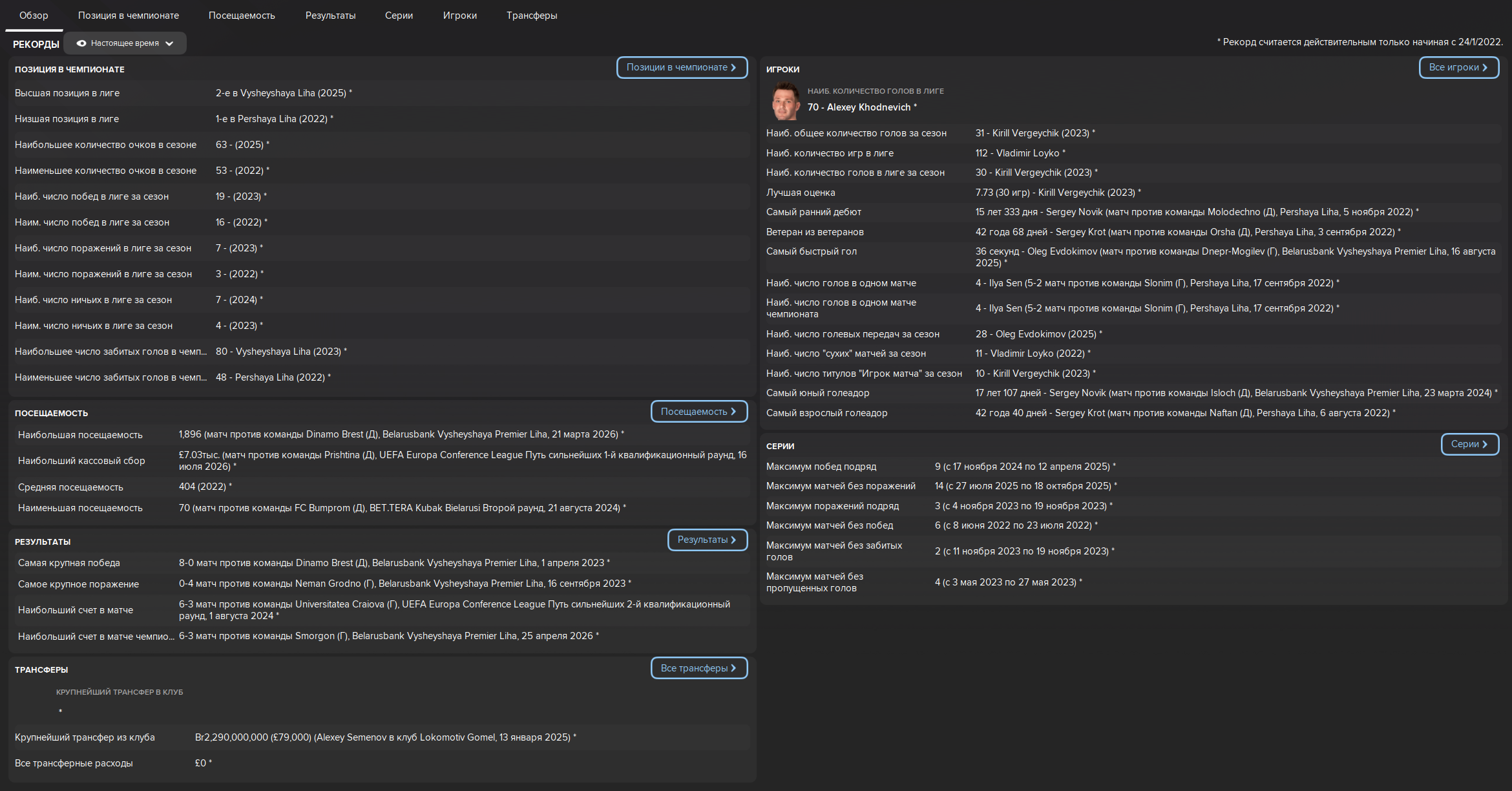Click 4 (с 3 мая 2023) clean-sheet streak
This screenshot has height=791, width=1512.
[1008, 582]
